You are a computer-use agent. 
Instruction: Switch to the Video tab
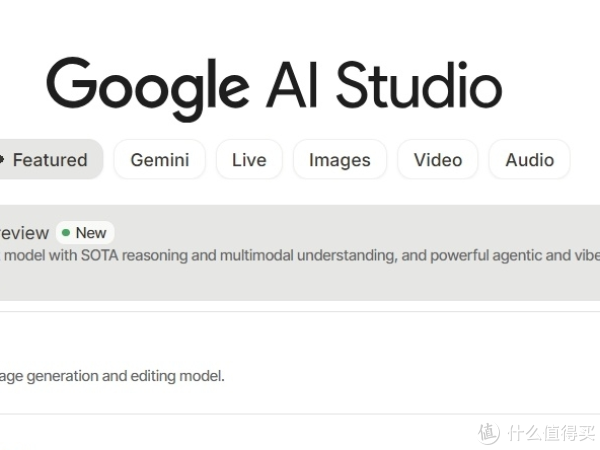pyautogui.click(x=437, y=160)
